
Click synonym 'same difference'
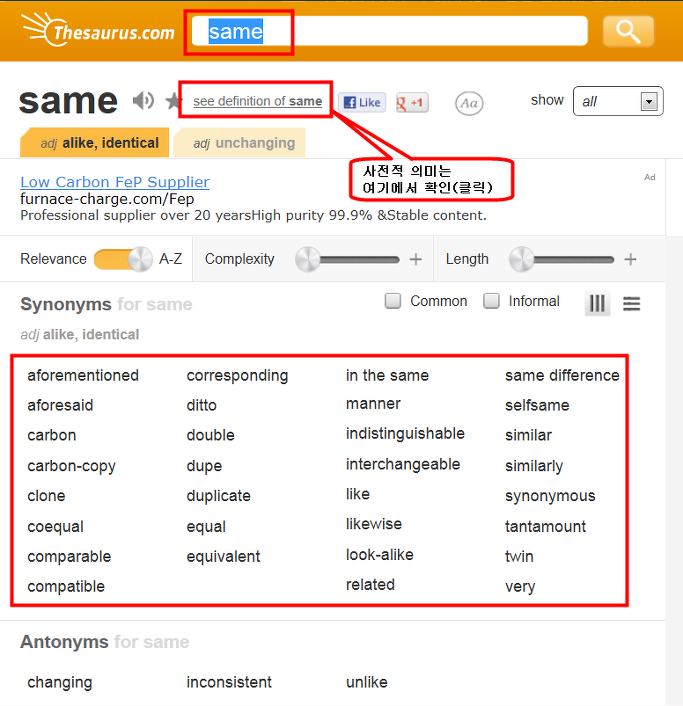[x=562, y=375]
